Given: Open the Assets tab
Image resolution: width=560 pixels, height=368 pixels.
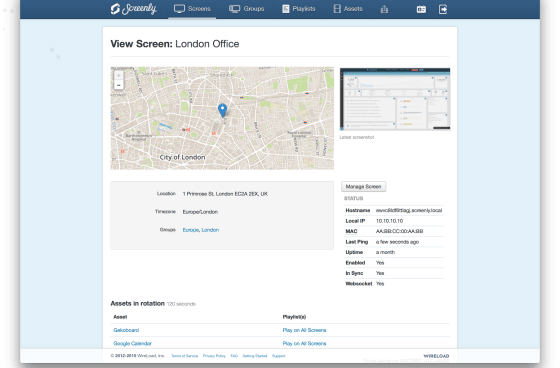Looking at the screenshot, I should click(x=348, y=9).
